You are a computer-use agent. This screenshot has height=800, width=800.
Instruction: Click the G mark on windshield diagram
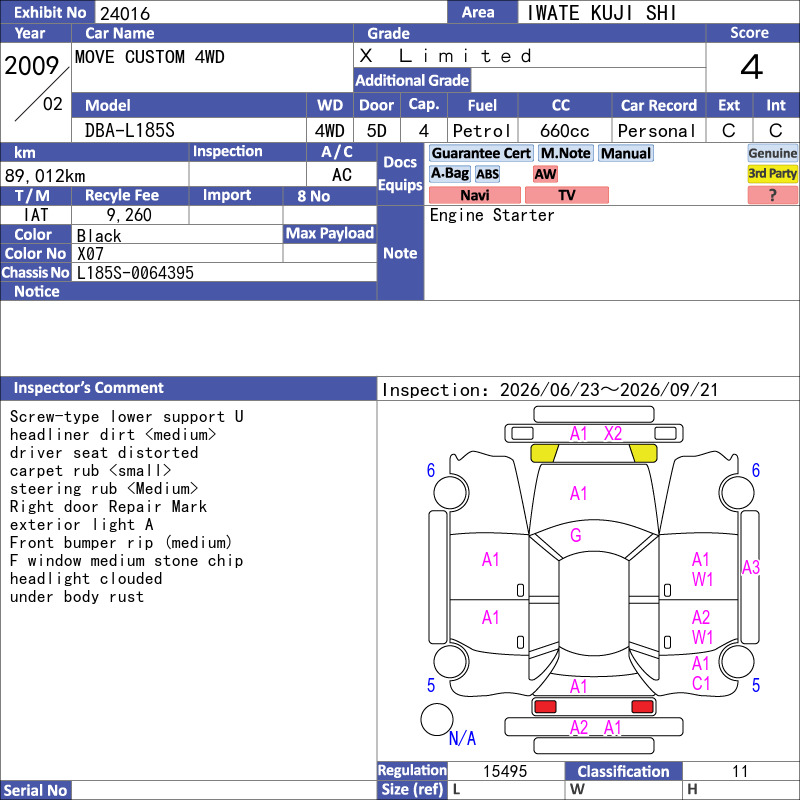coord(576,535)
